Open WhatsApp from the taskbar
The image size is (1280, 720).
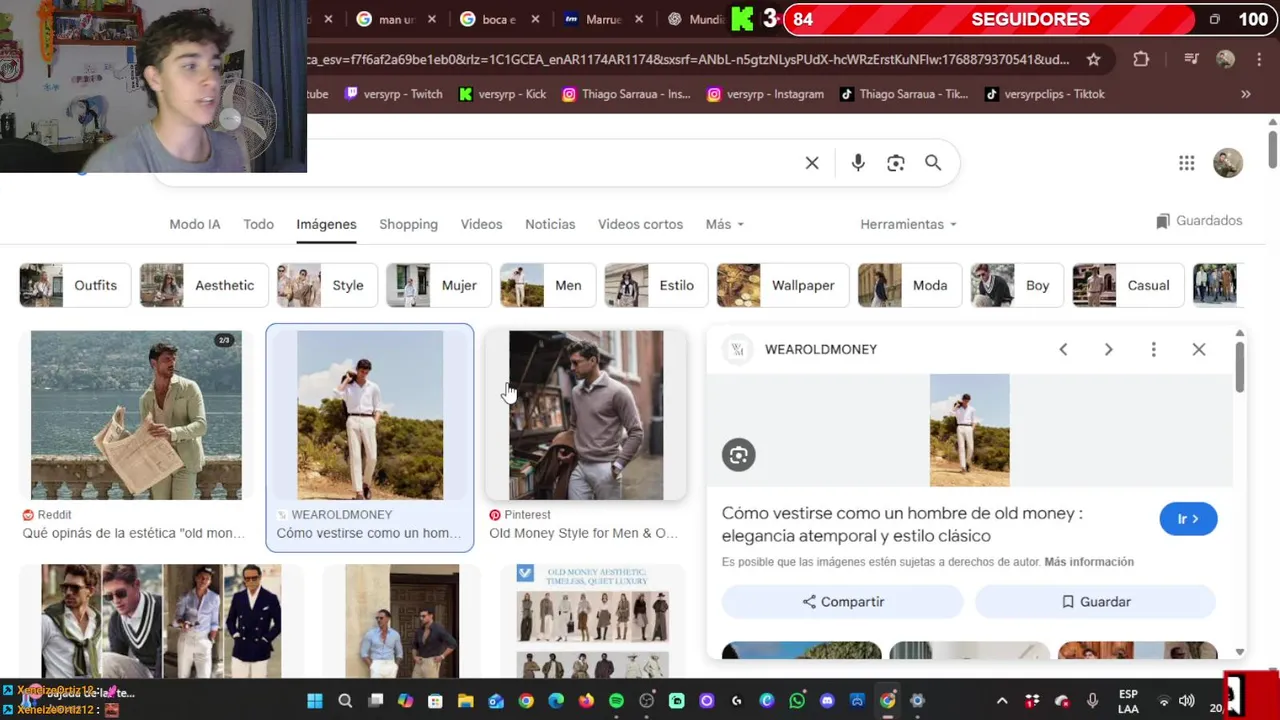[x=797, y=701]
